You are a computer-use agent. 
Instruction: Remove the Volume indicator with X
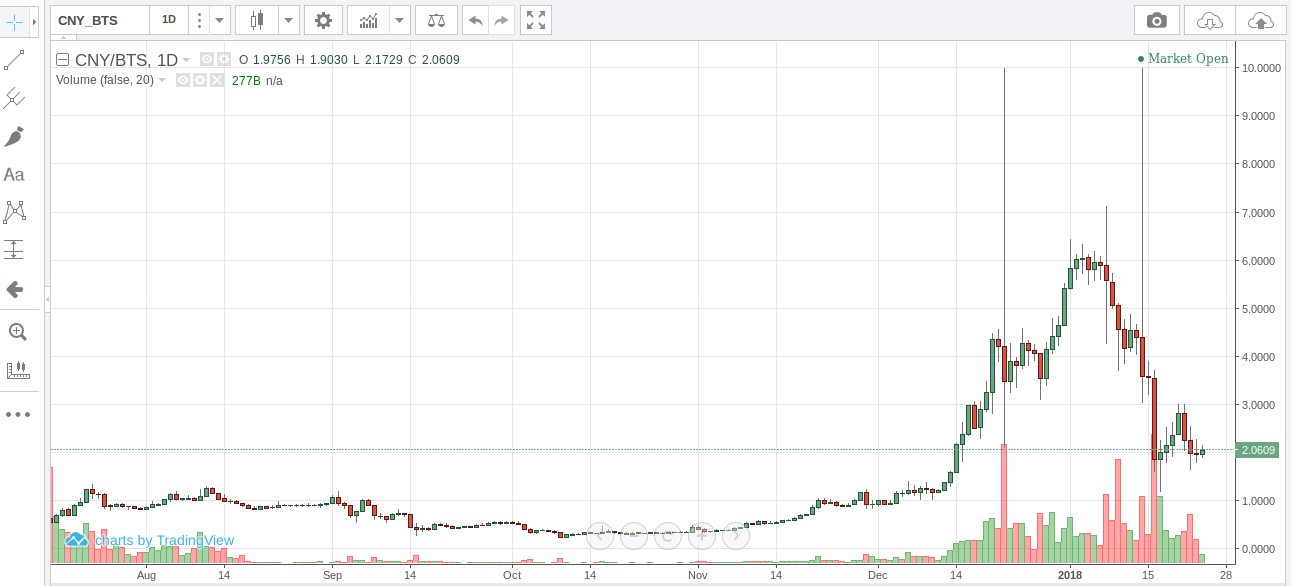[215, 80]
